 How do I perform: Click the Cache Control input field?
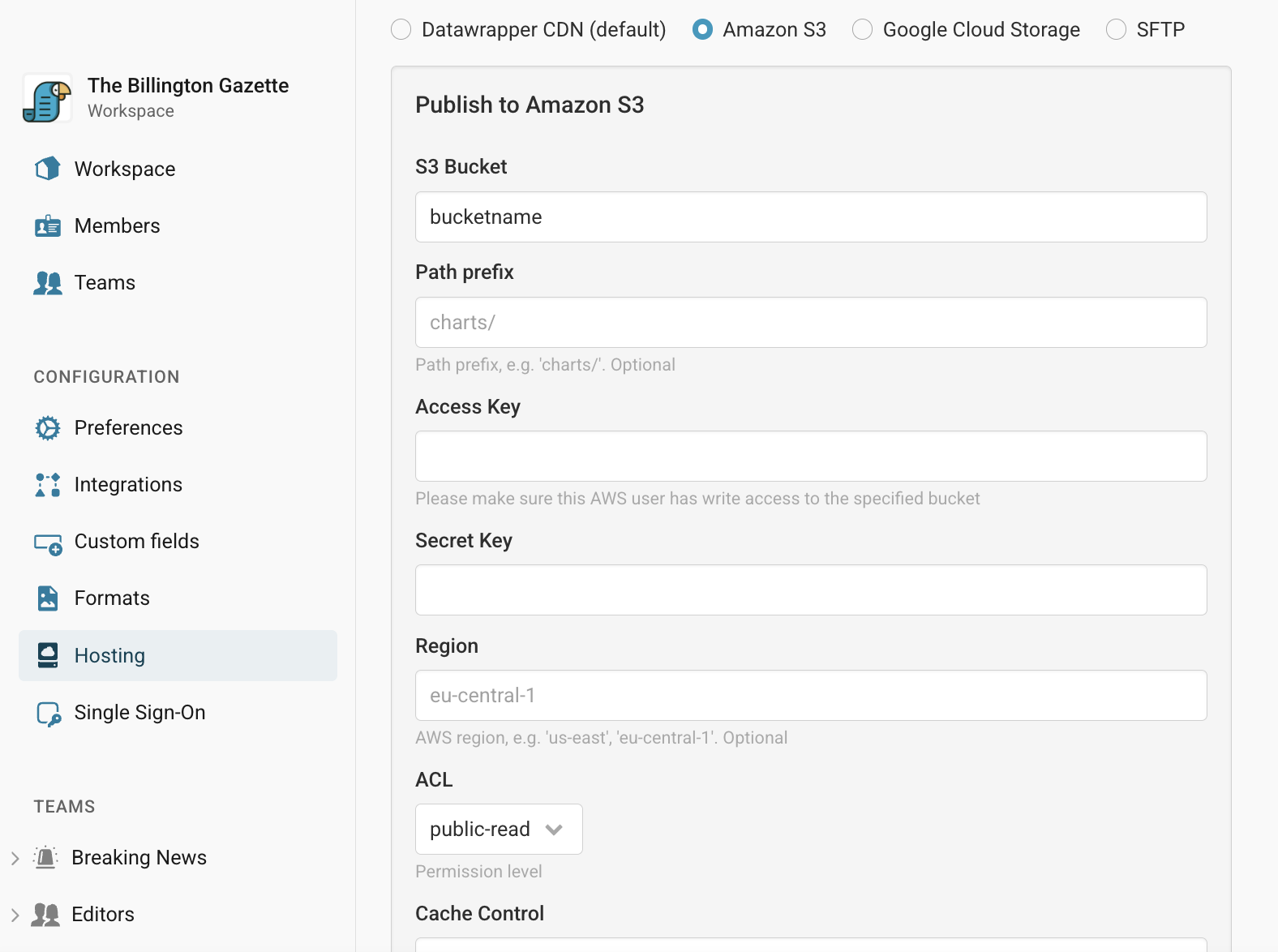click(x=811, y=945)
